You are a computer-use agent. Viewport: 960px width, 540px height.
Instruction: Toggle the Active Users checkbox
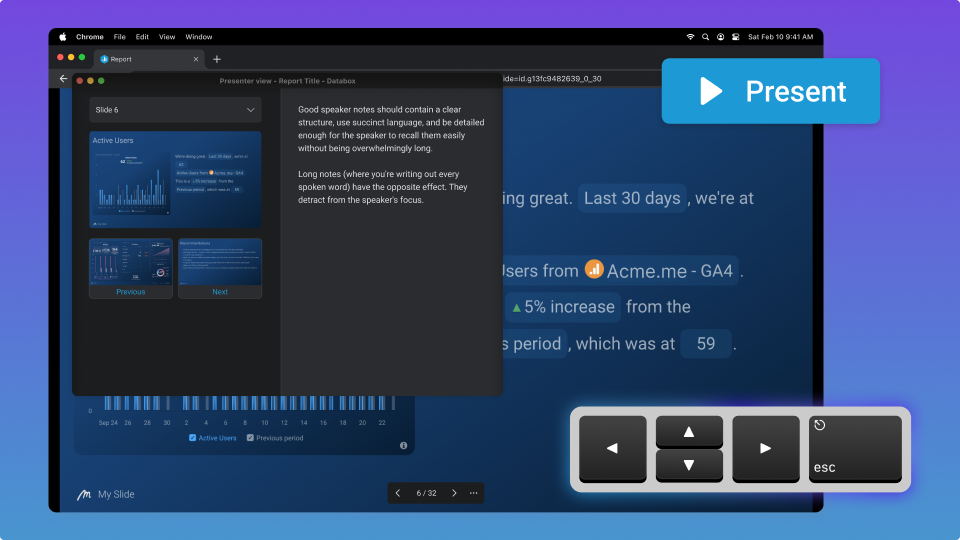pos(193,438)
